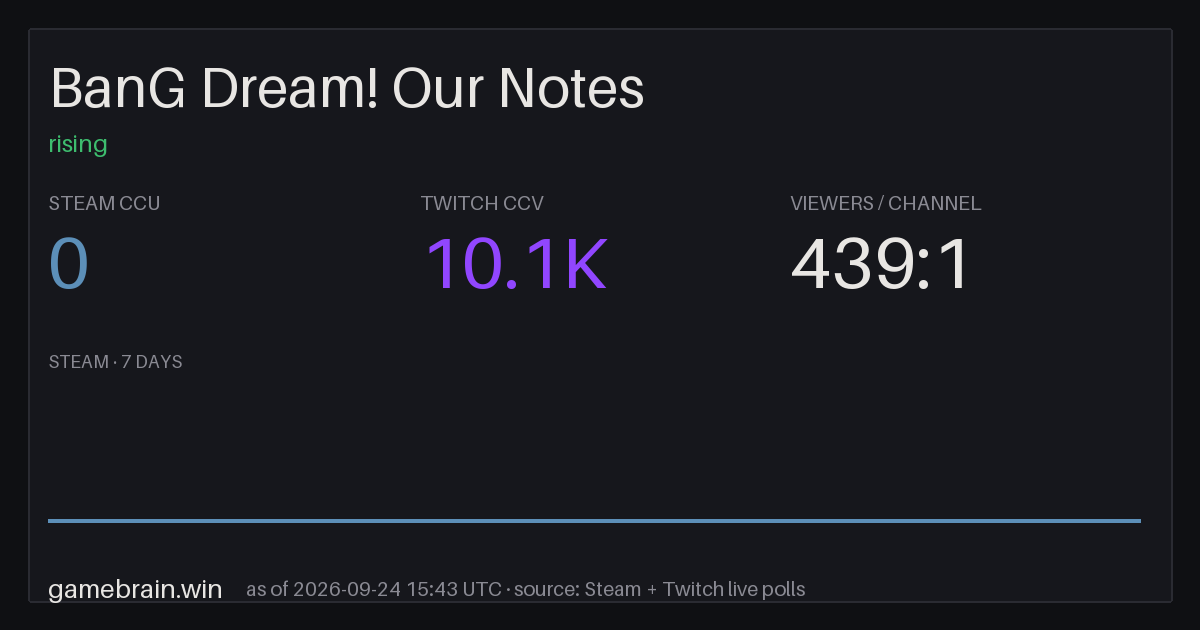The height and width of the screenshot is (630, 1200).
Task: Click the Steam CCU value 0
Action: (x=69, y=264)
